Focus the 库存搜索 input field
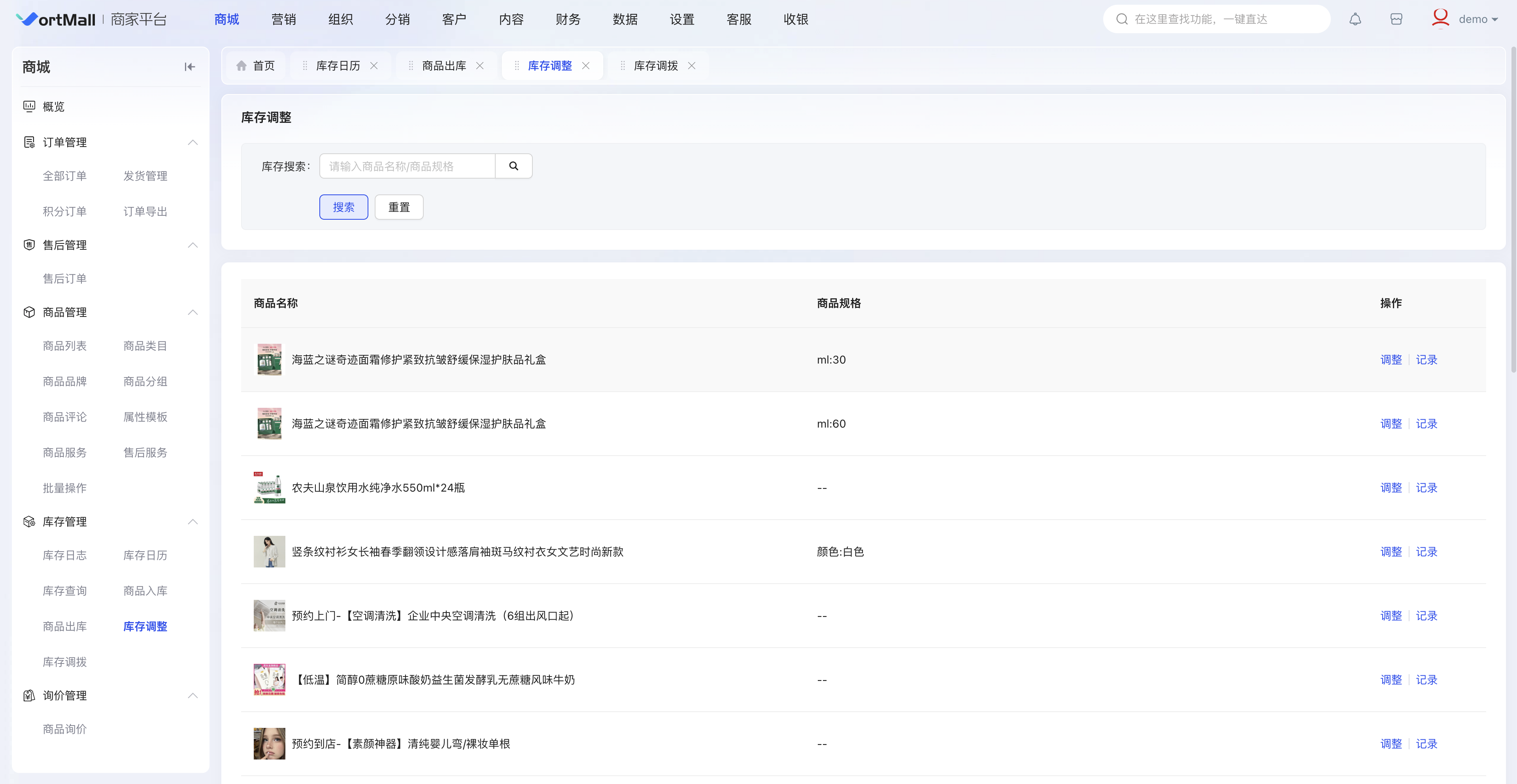The height and width of the screenshot is (784, 1517). 407,167
